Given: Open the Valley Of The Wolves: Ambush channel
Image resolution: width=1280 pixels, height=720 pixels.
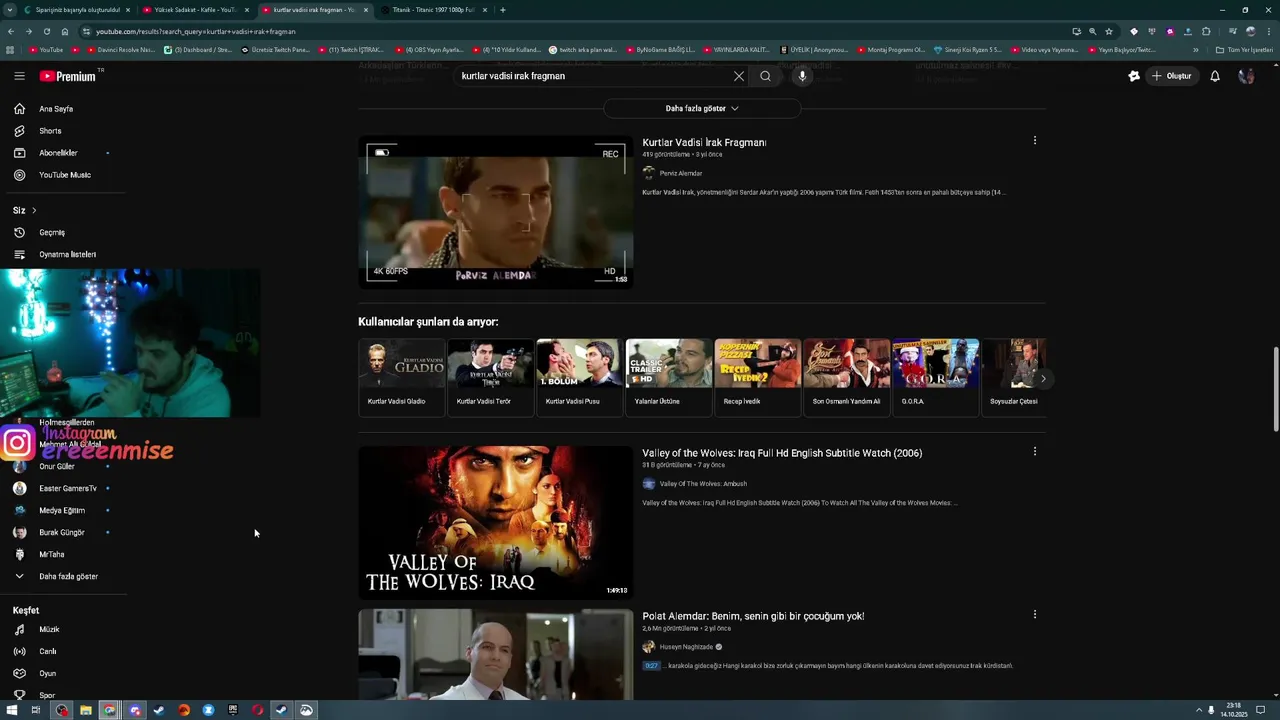Looking at the screenshot, I should click(703, 484).
